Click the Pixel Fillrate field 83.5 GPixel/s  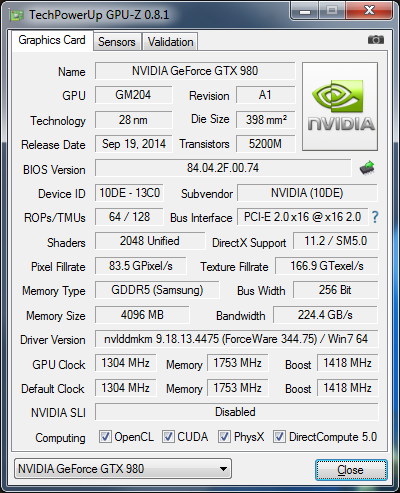[x=141, y=266]
